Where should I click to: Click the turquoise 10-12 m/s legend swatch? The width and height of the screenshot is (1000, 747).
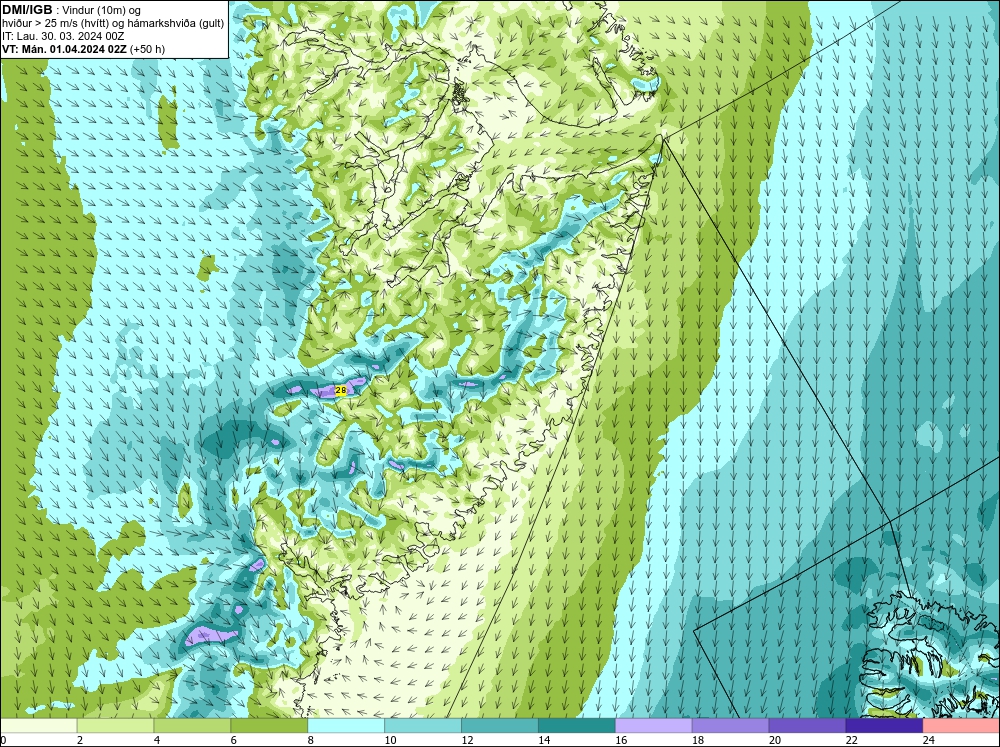pos(423,726)
